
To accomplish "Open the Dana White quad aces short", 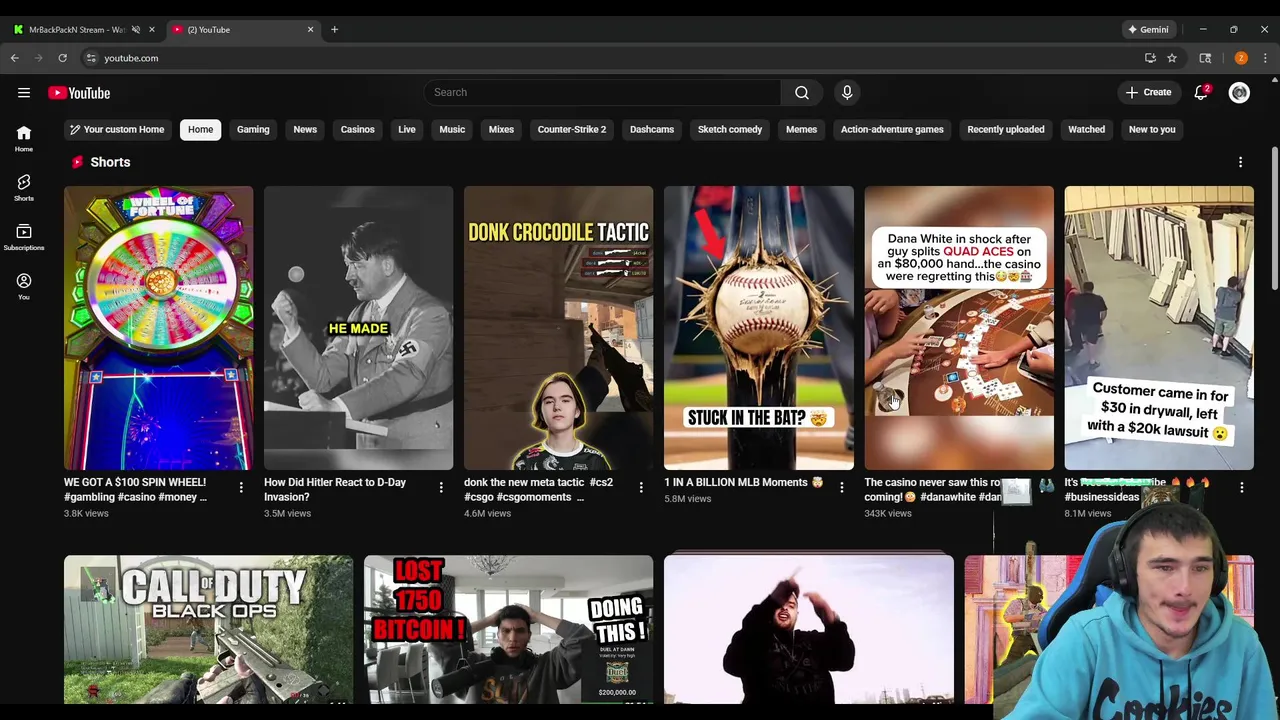I will [959, 328].
